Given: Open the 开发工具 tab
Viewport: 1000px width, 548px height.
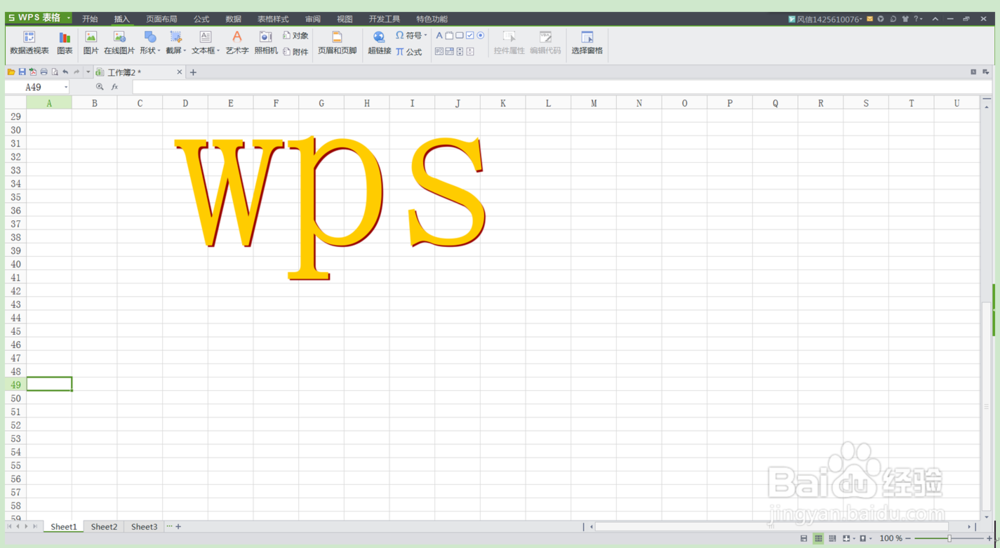Looking at the screenshot, I should tap(384, 19).
